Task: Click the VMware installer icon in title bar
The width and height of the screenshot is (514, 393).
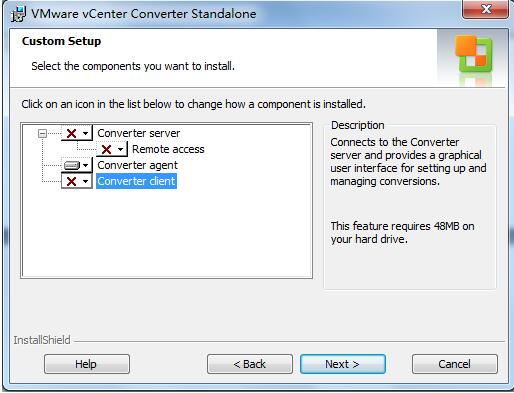Action: [19, 14]
